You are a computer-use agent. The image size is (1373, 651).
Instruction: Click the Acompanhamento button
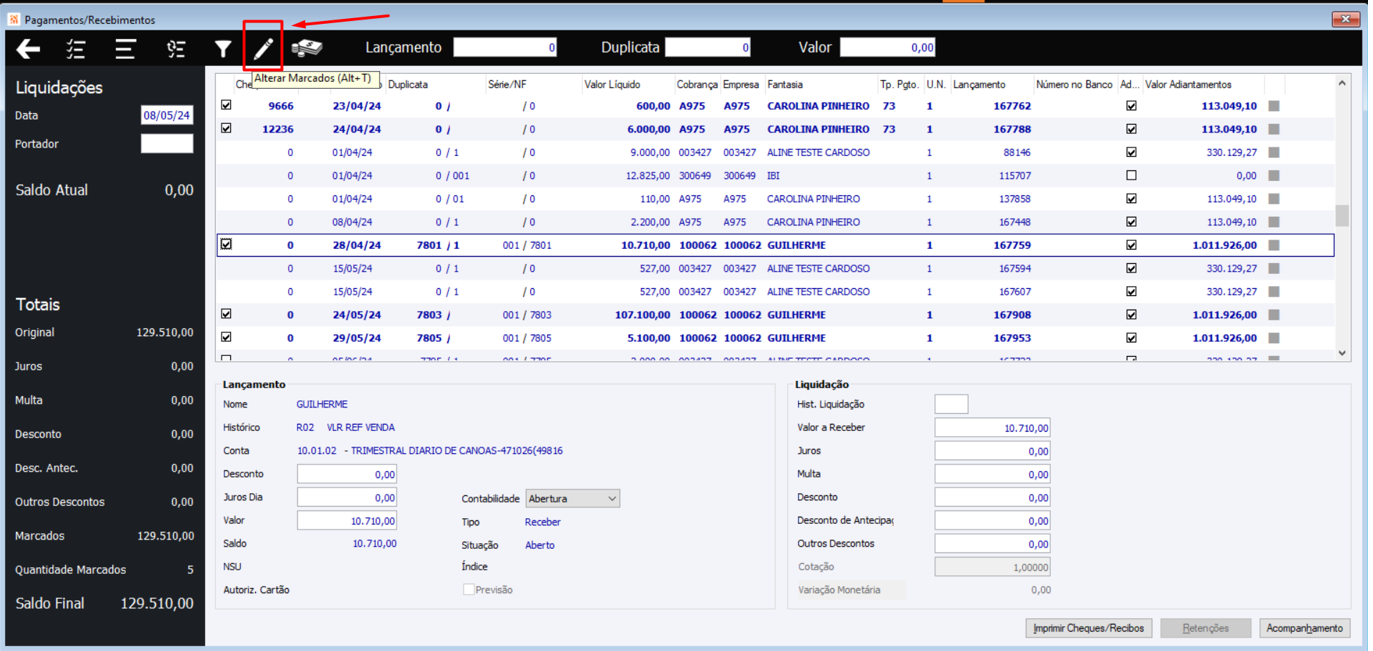(x=1305, y=628)
